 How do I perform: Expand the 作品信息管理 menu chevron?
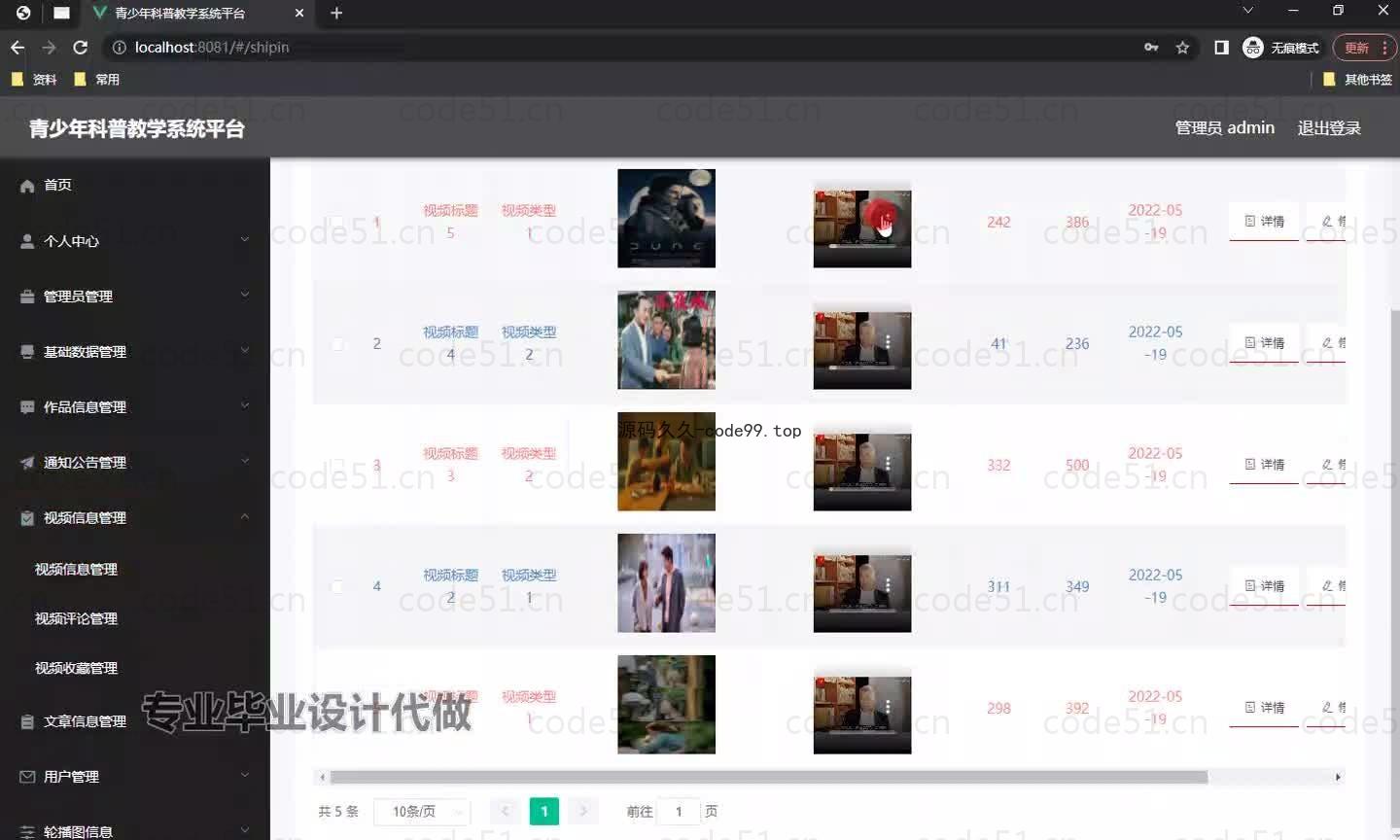point(245,405)
